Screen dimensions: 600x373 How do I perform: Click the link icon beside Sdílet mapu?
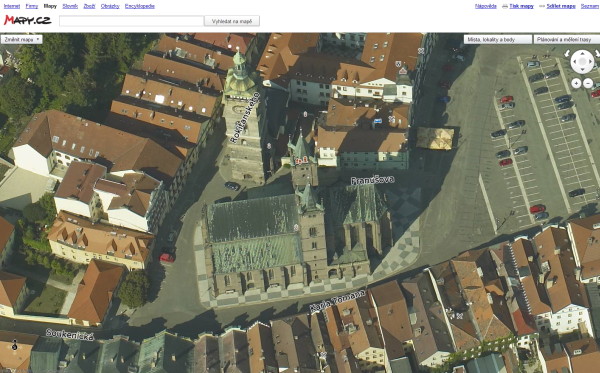tap(542, 6)
